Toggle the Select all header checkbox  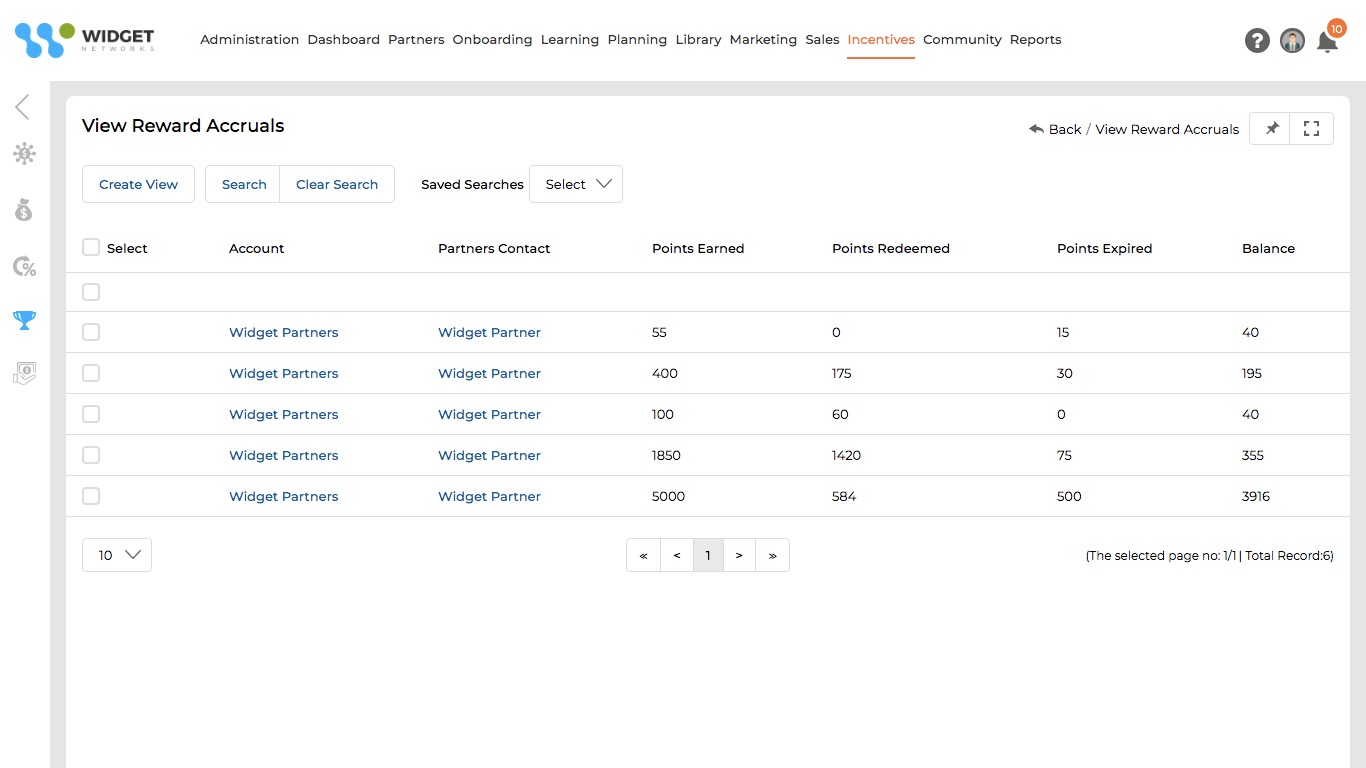91,247
